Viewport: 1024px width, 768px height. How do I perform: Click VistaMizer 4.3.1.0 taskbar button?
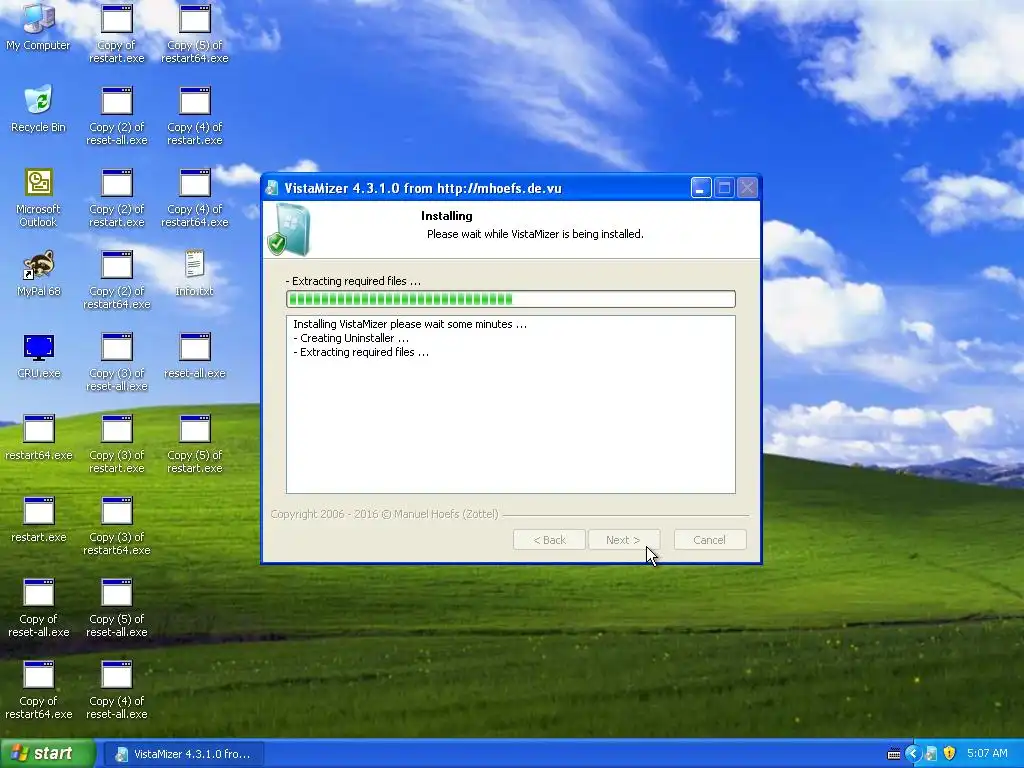coord(184,754)
